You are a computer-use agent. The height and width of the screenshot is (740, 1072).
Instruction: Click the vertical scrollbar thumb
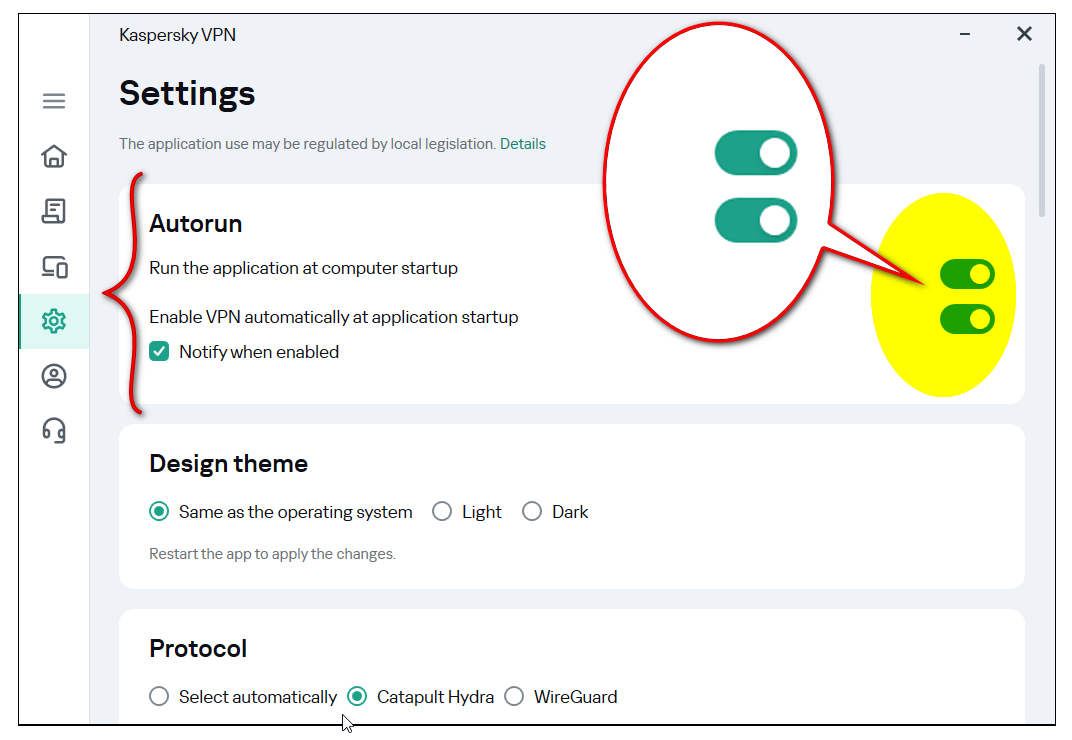(x=1041, y=140)
